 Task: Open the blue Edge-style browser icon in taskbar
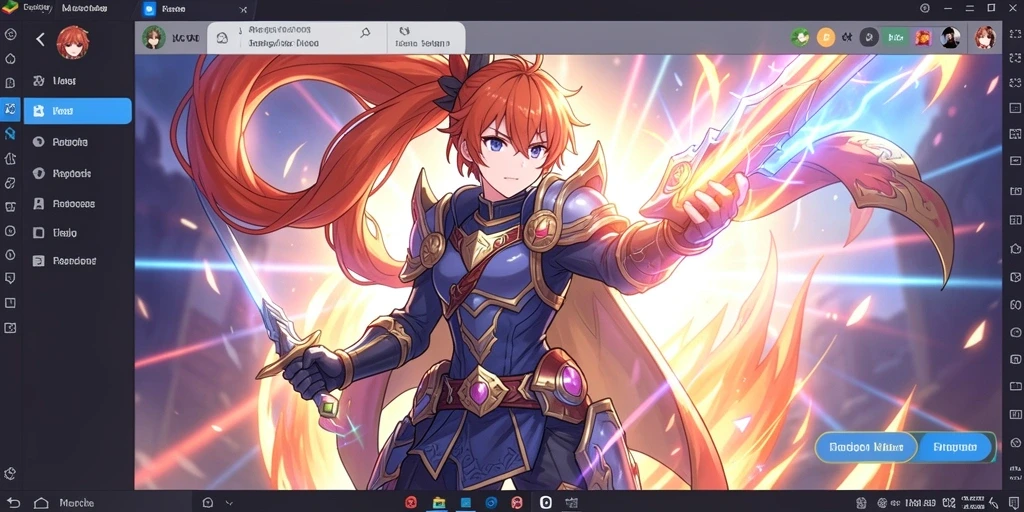491,502
